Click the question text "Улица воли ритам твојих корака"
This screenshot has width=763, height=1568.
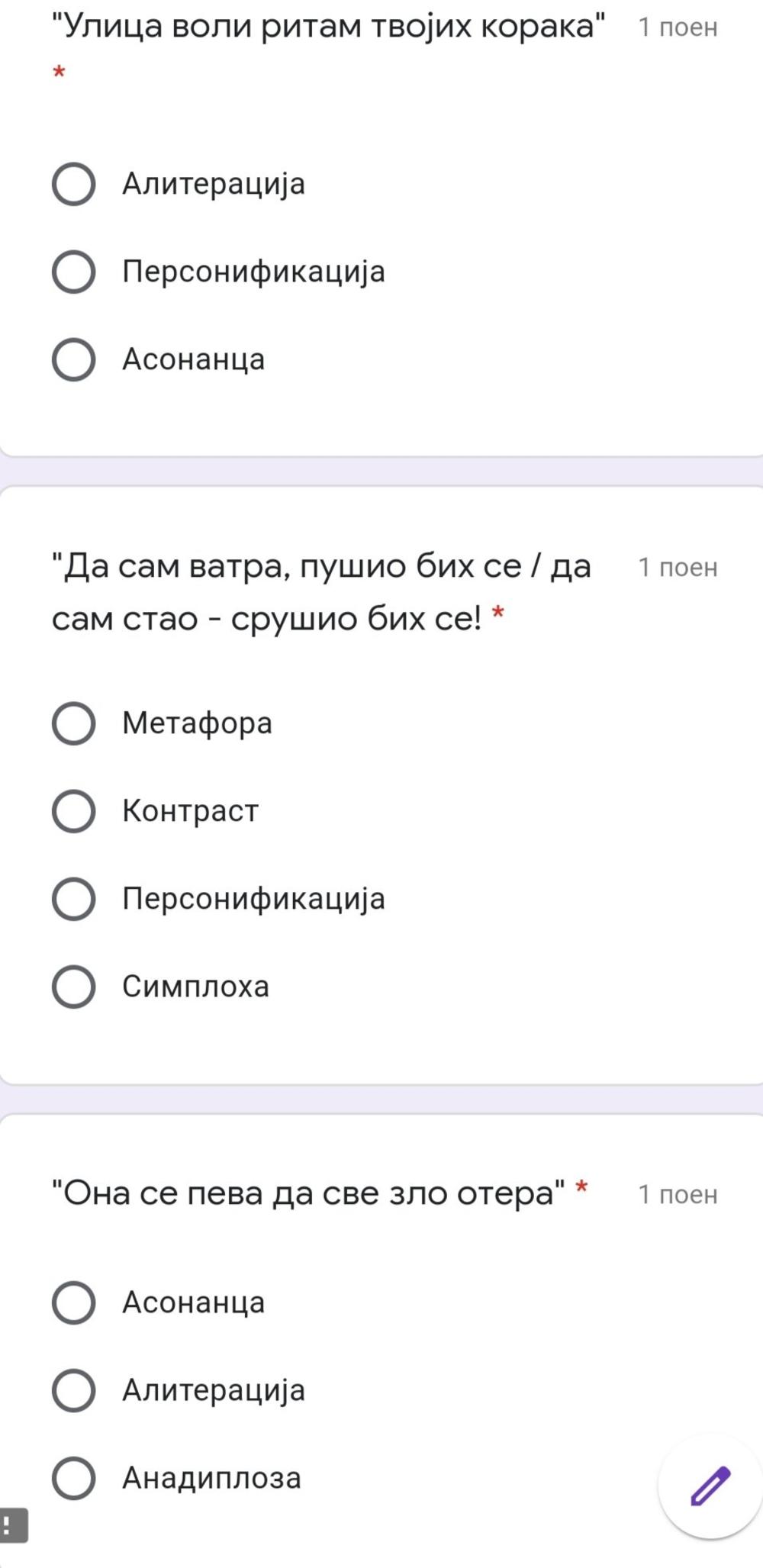coord(328,27)
